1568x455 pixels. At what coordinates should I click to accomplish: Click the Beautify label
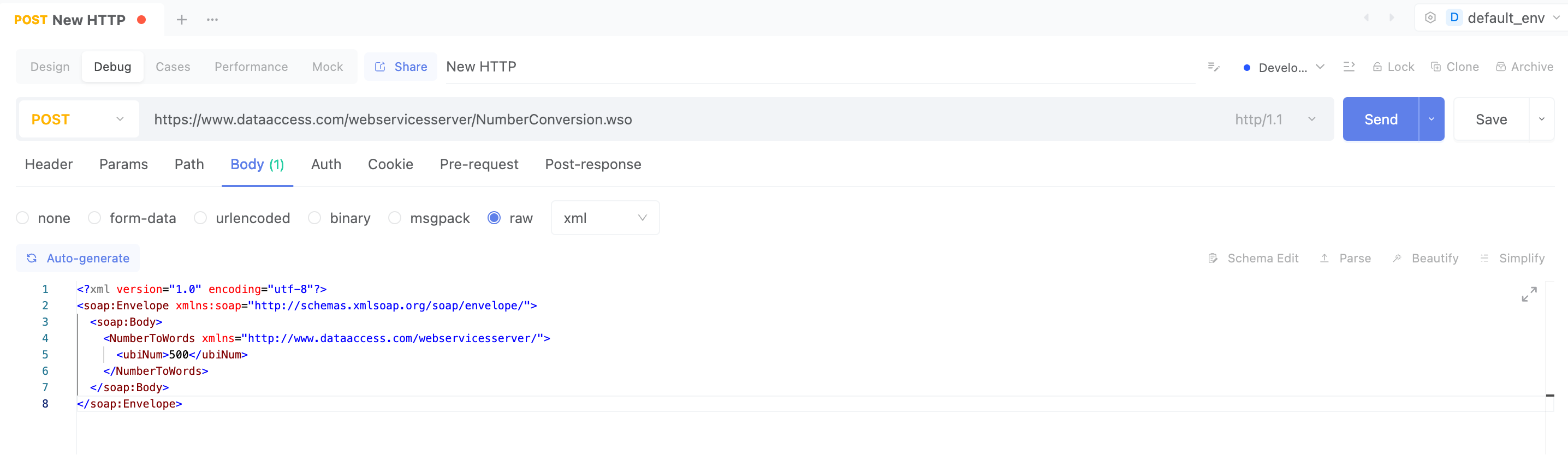[1435, 259]
